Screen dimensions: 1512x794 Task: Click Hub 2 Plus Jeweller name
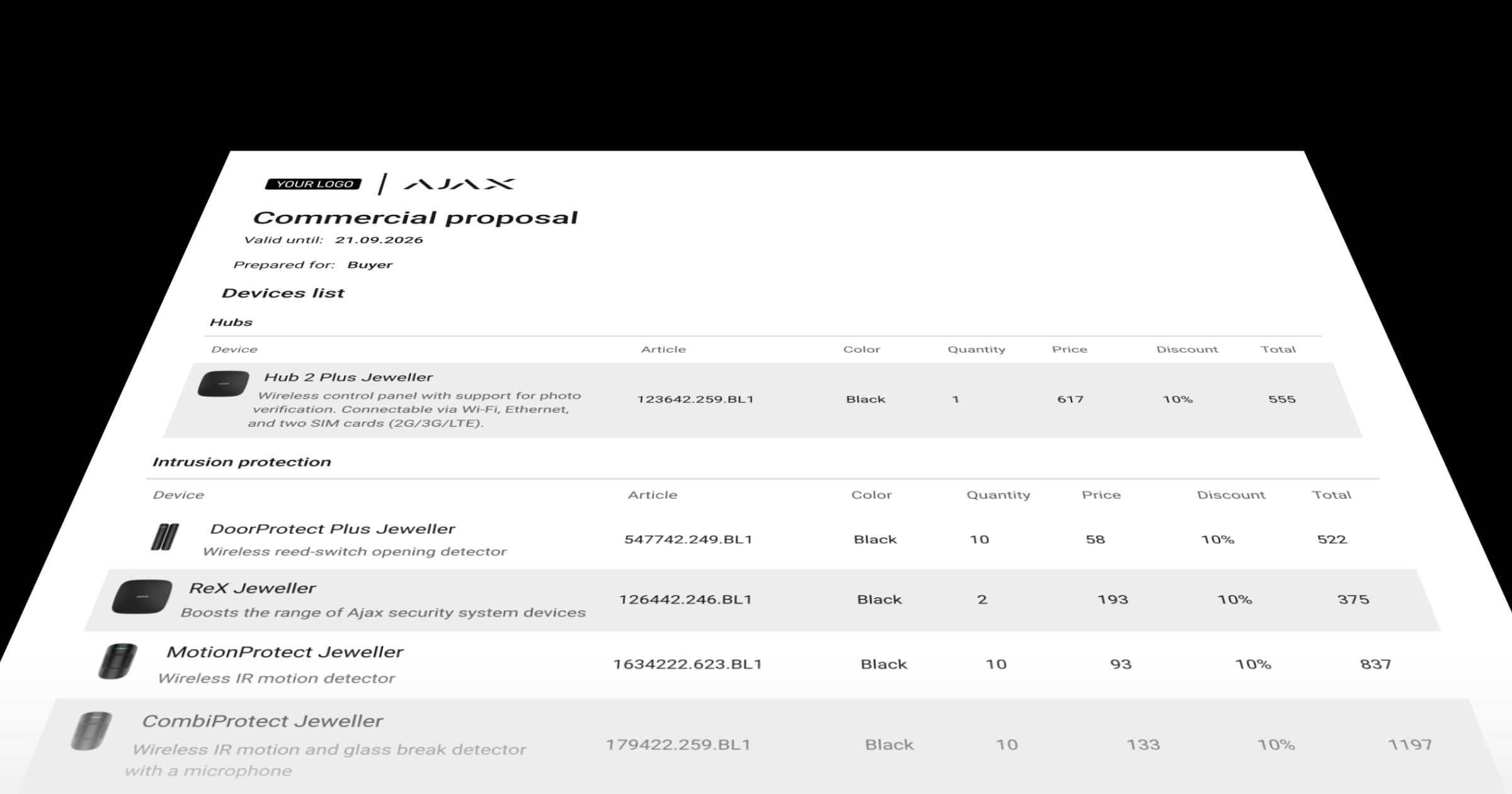tap(348, 377)
